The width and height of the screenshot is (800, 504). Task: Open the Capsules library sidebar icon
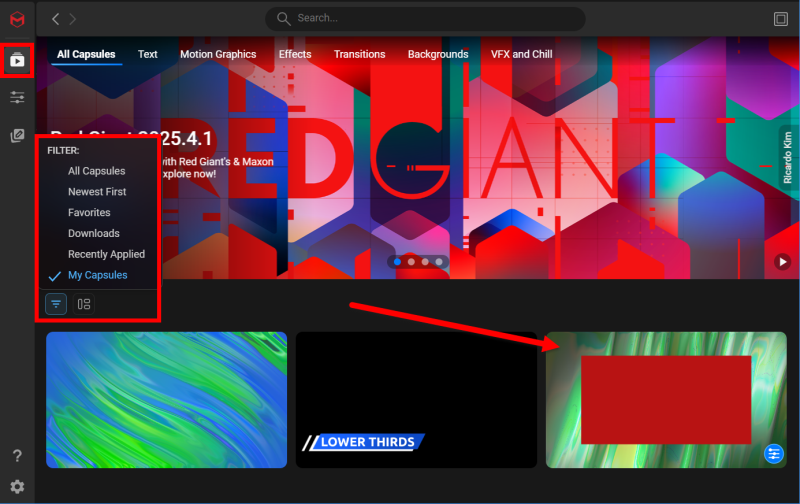click(x=17, y=61)
